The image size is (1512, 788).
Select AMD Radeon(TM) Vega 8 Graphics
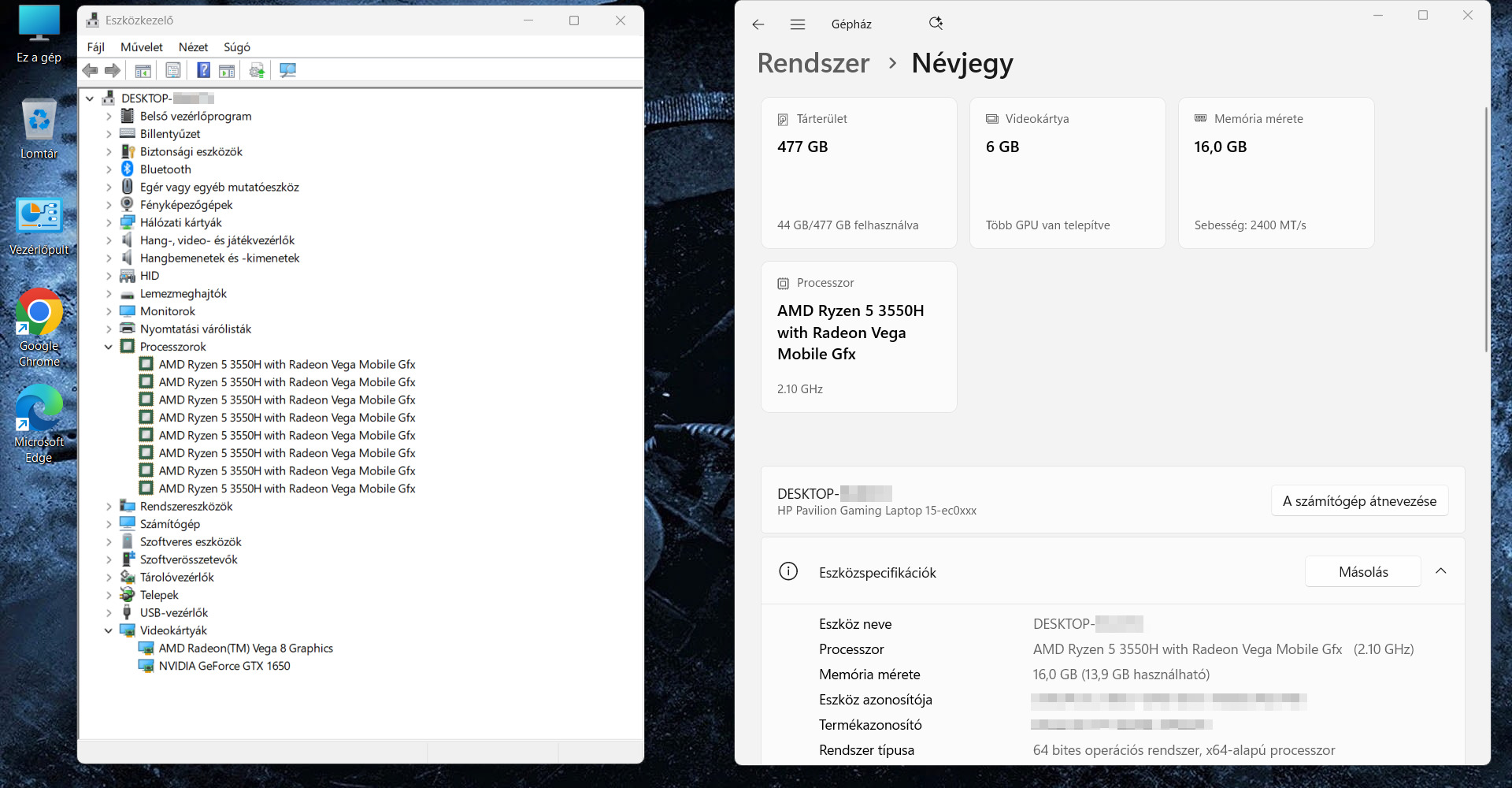pos(246,649)
